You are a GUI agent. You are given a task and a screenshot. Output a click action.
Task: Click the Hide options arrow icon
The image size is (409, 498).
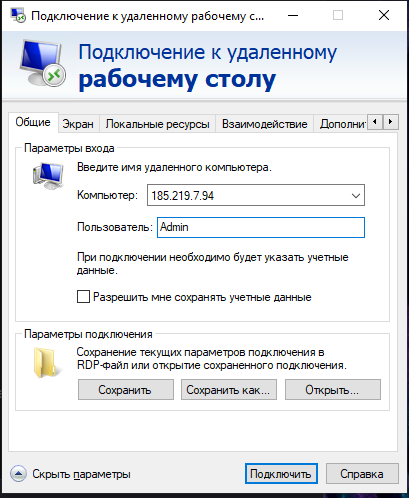tap(18, 474)
